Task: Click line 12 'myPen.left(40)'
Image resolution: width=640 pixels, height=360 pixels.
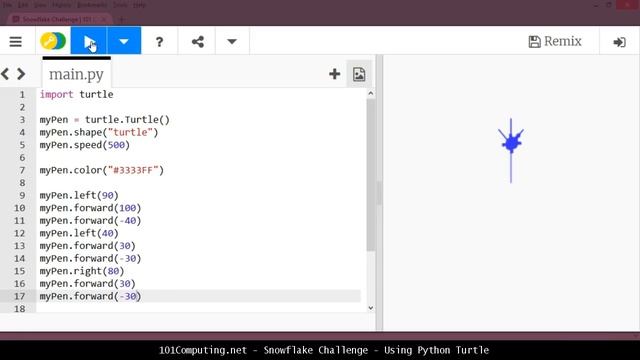Action: click(79, 233)
